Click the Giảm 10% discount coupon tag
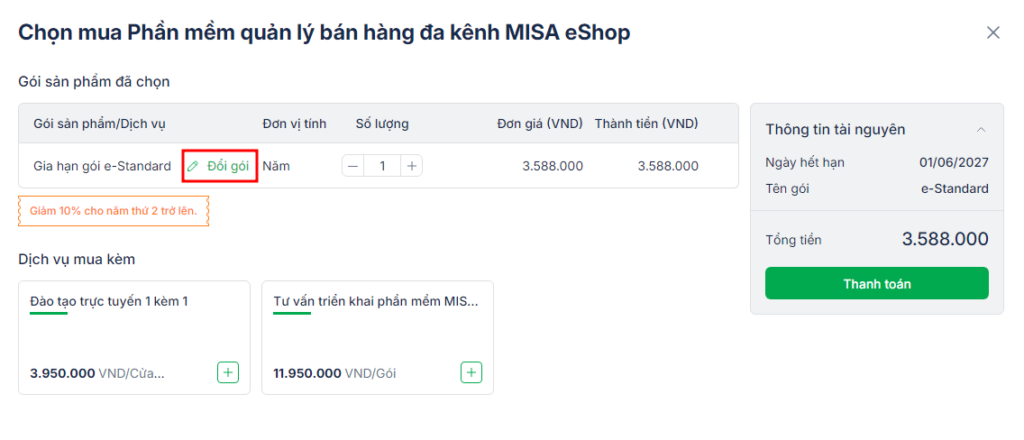 [x=114, y=211]
